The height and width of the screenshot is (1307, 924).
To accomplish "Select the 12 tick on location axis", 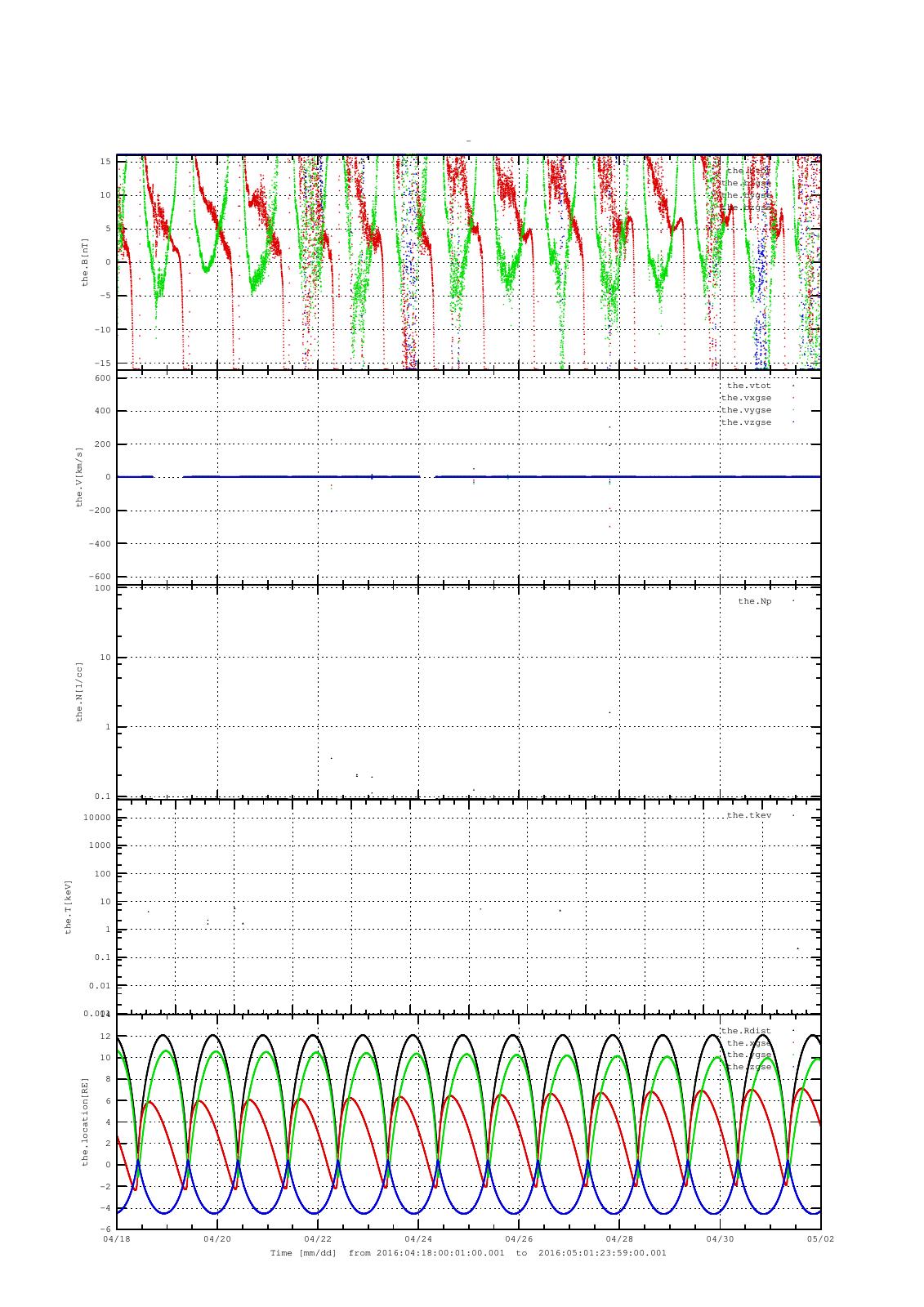I will click(x=105, y=1037).
